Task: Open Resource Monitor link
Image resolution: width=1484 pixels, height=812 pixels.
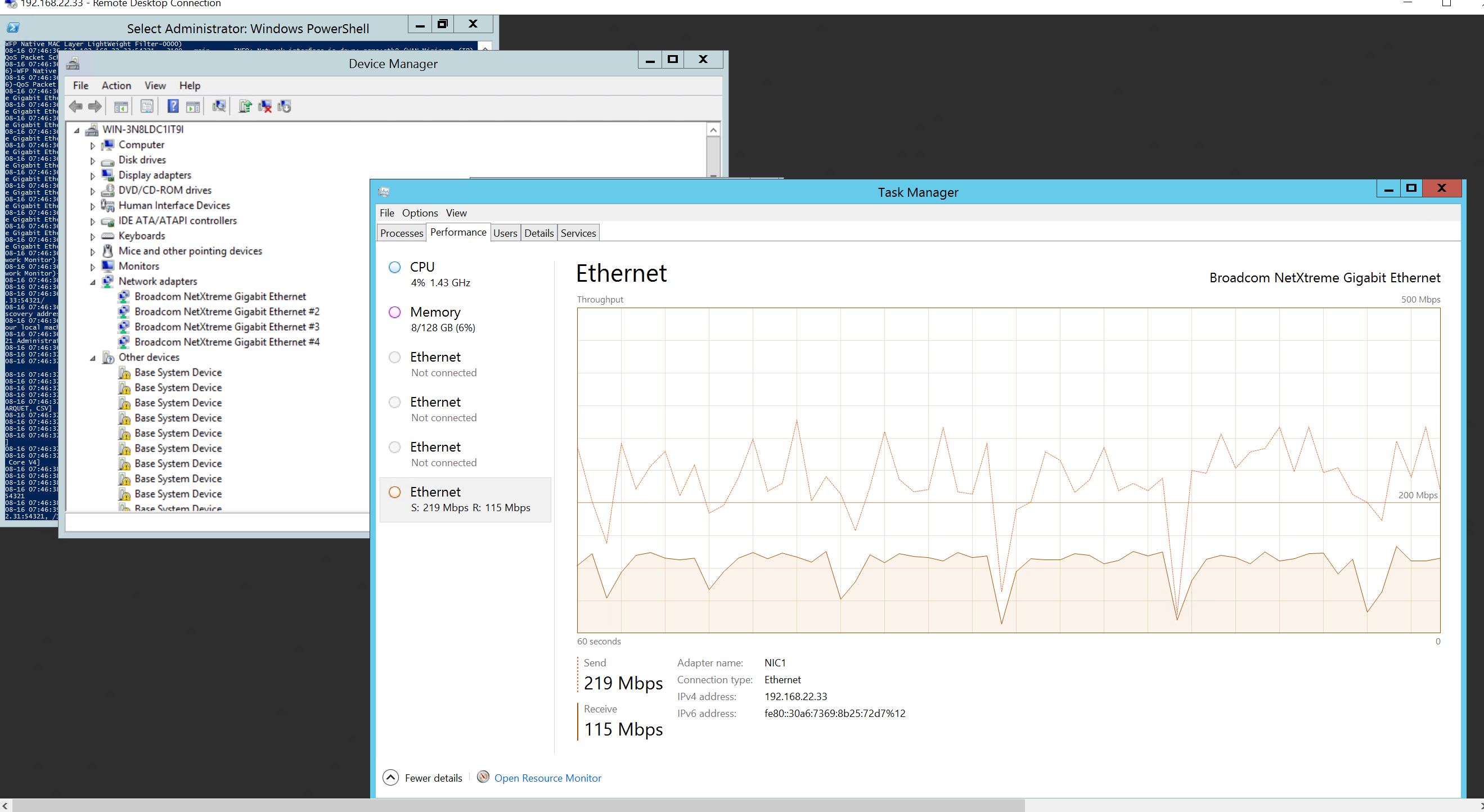Action: click(x=547, y=778)
